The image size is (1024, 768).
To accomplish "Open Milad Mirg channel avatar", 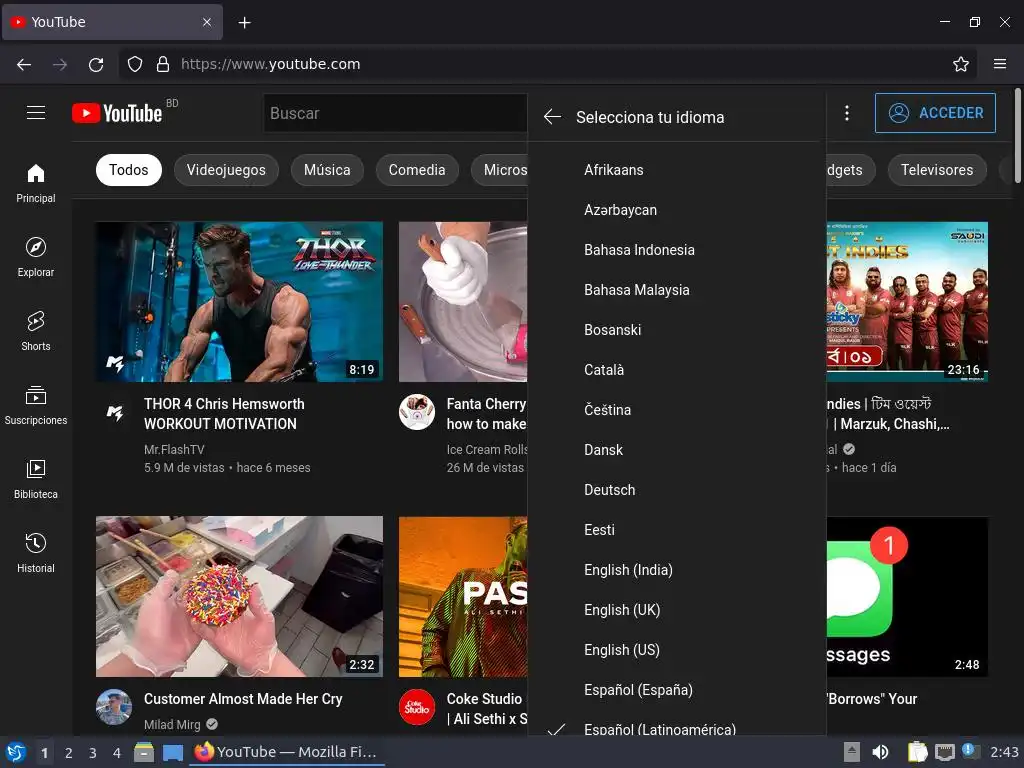I will [x=114, y=707].
